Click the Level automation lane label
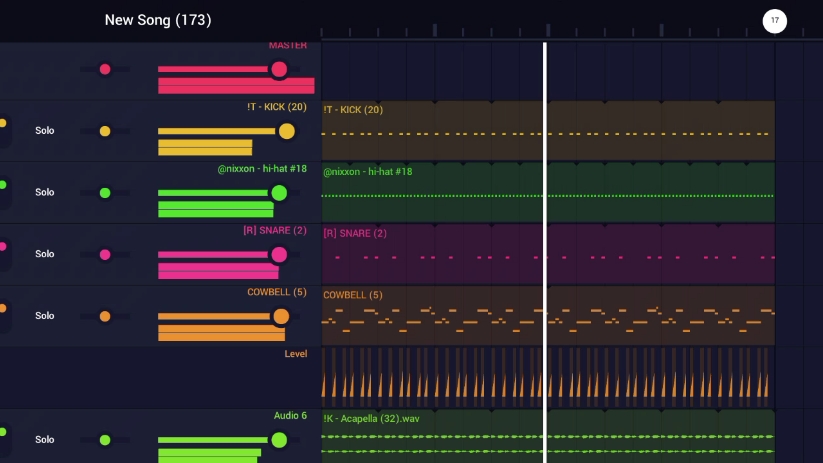 tap(296, 354)
